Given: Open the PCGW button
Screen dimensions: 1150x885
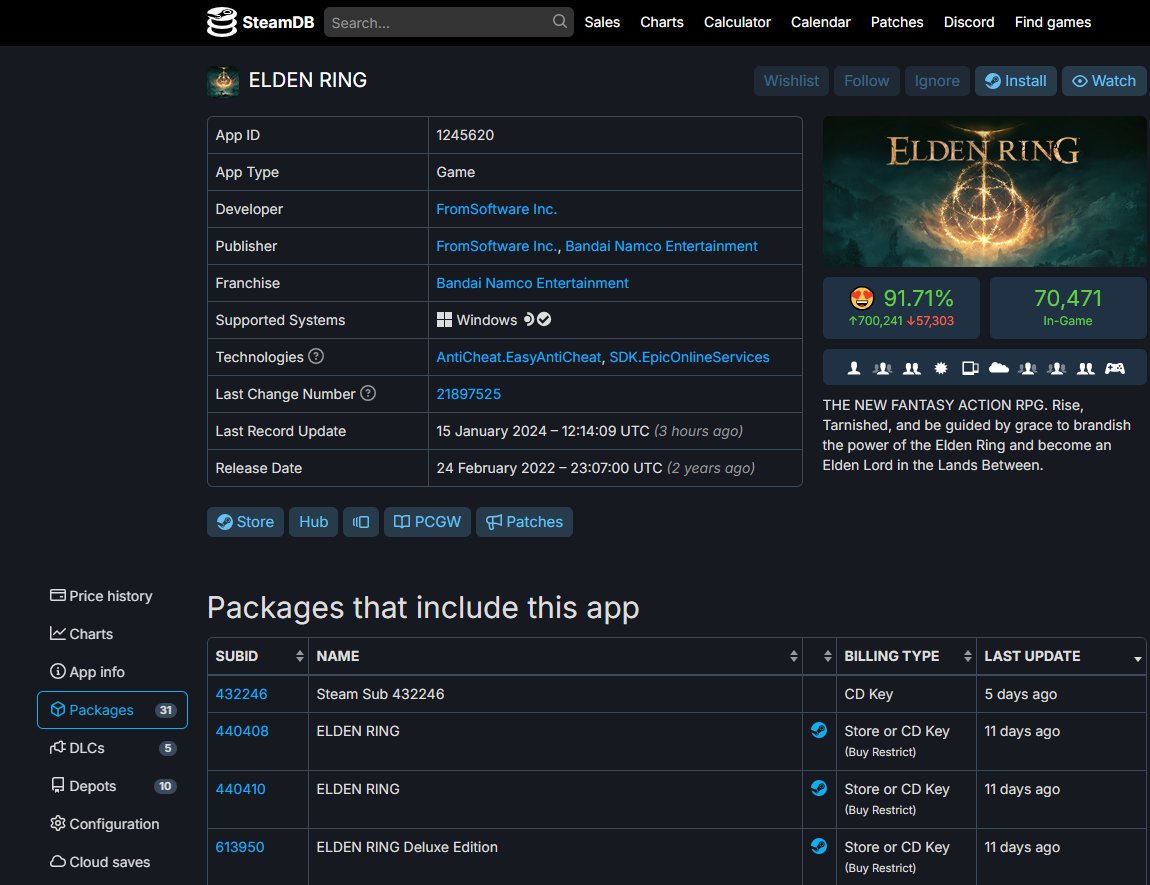Looking at the screenshot, I should coord(427,522).
